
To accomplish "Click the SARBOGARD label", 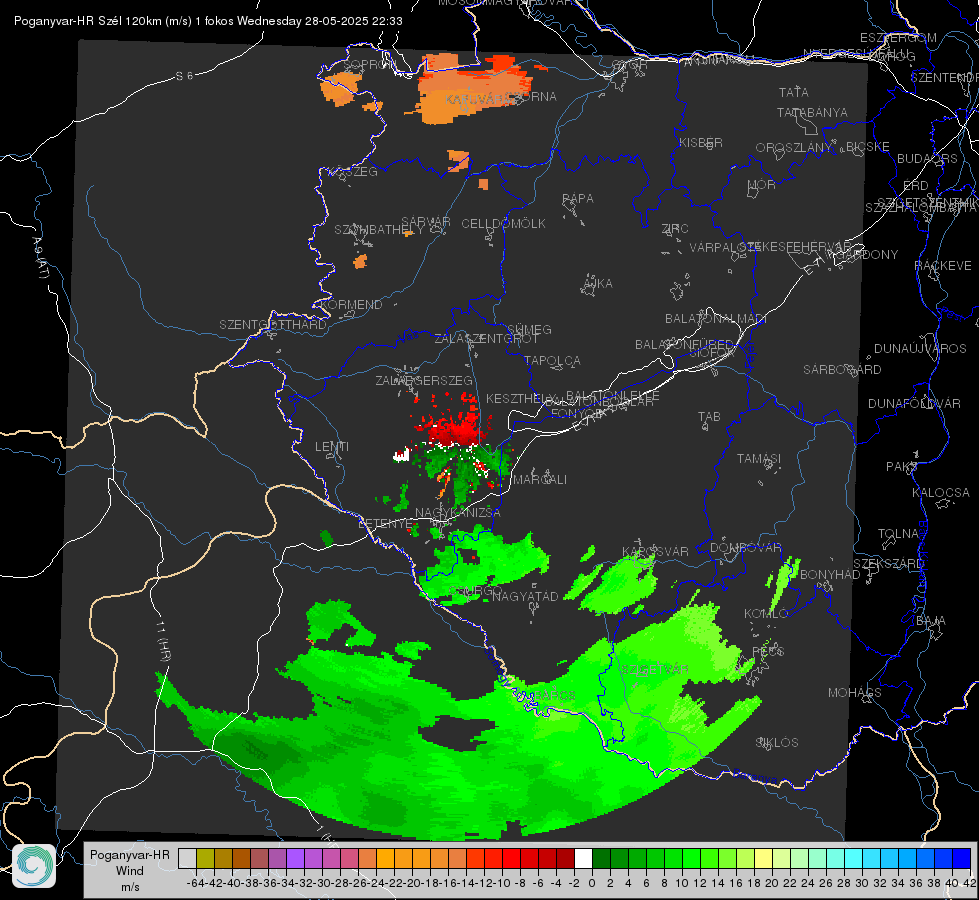I will [842, 369].
